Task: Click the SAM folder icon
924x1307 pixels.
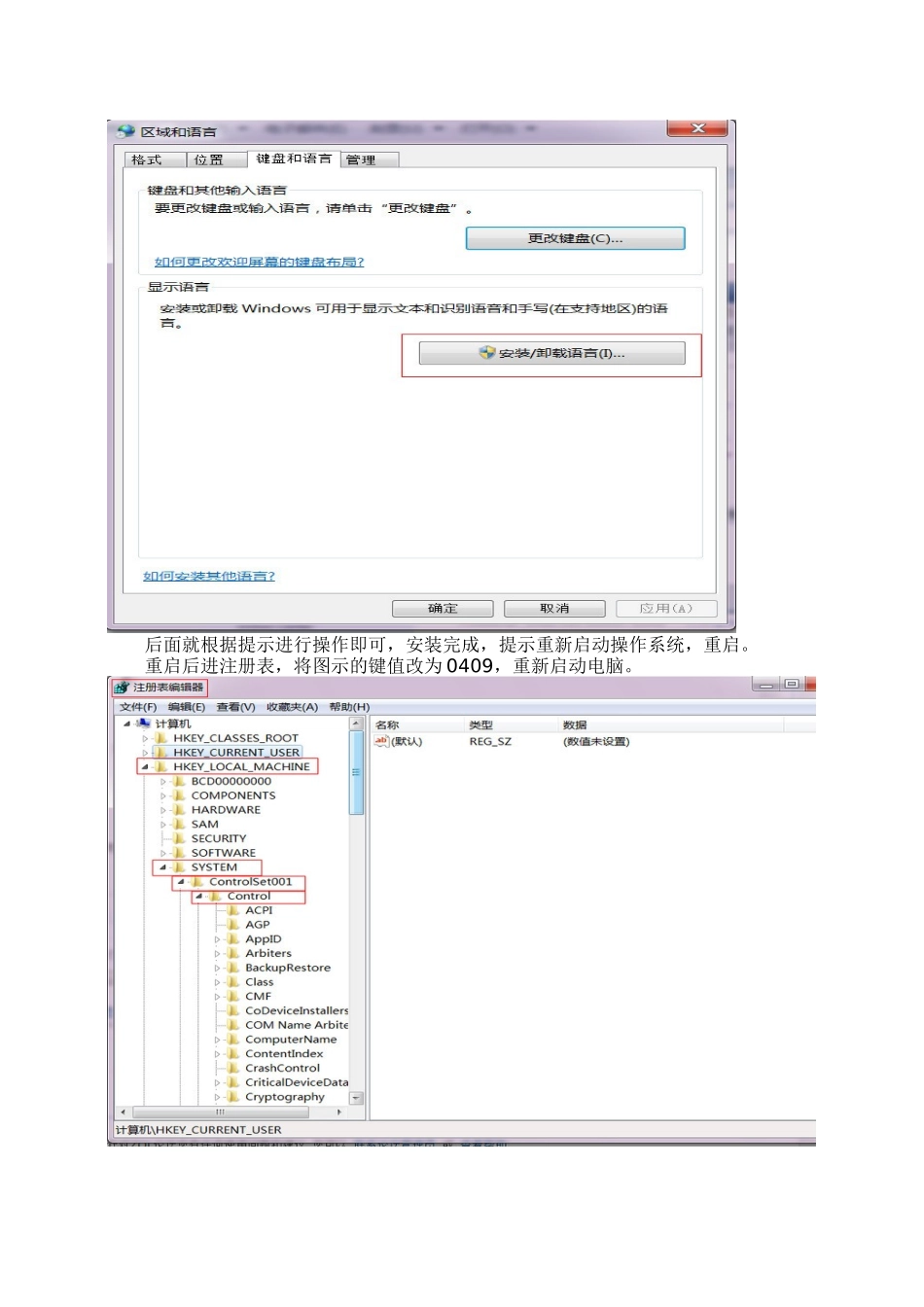Action: [x=180, y=824]
